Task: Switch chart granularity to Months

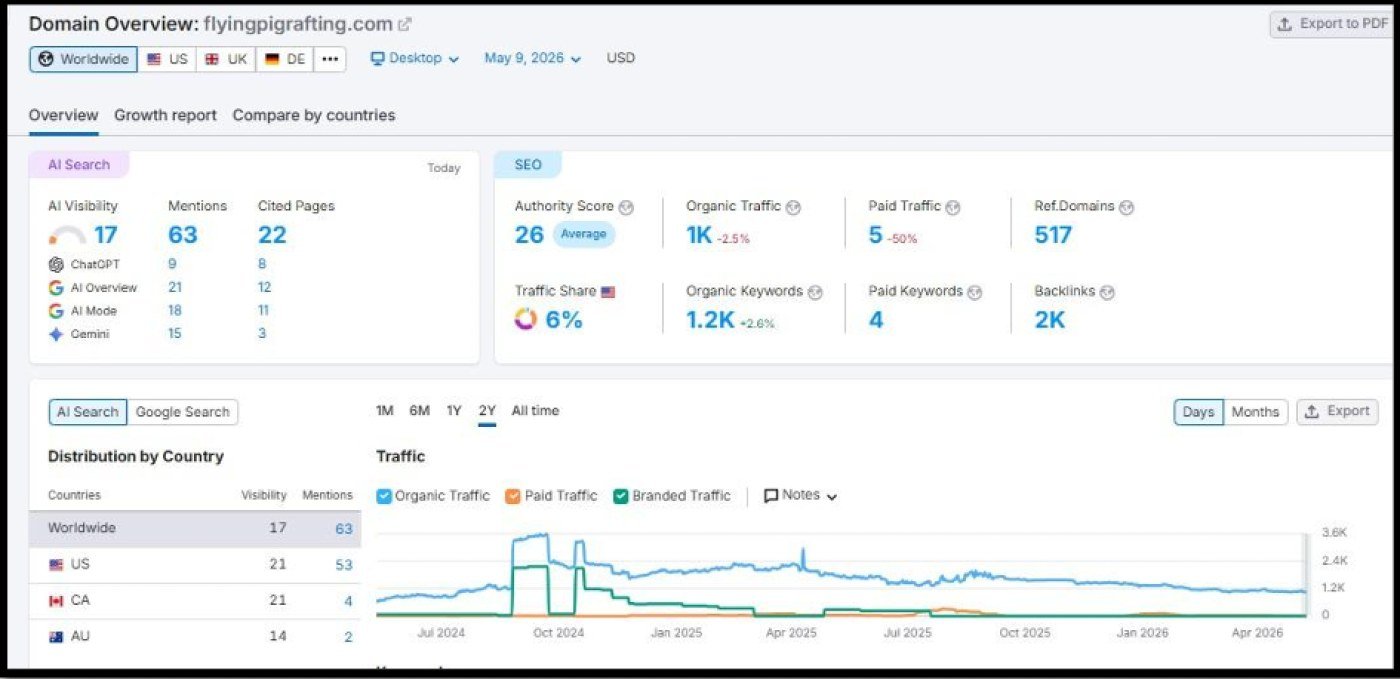Action: click(1255, 412)
